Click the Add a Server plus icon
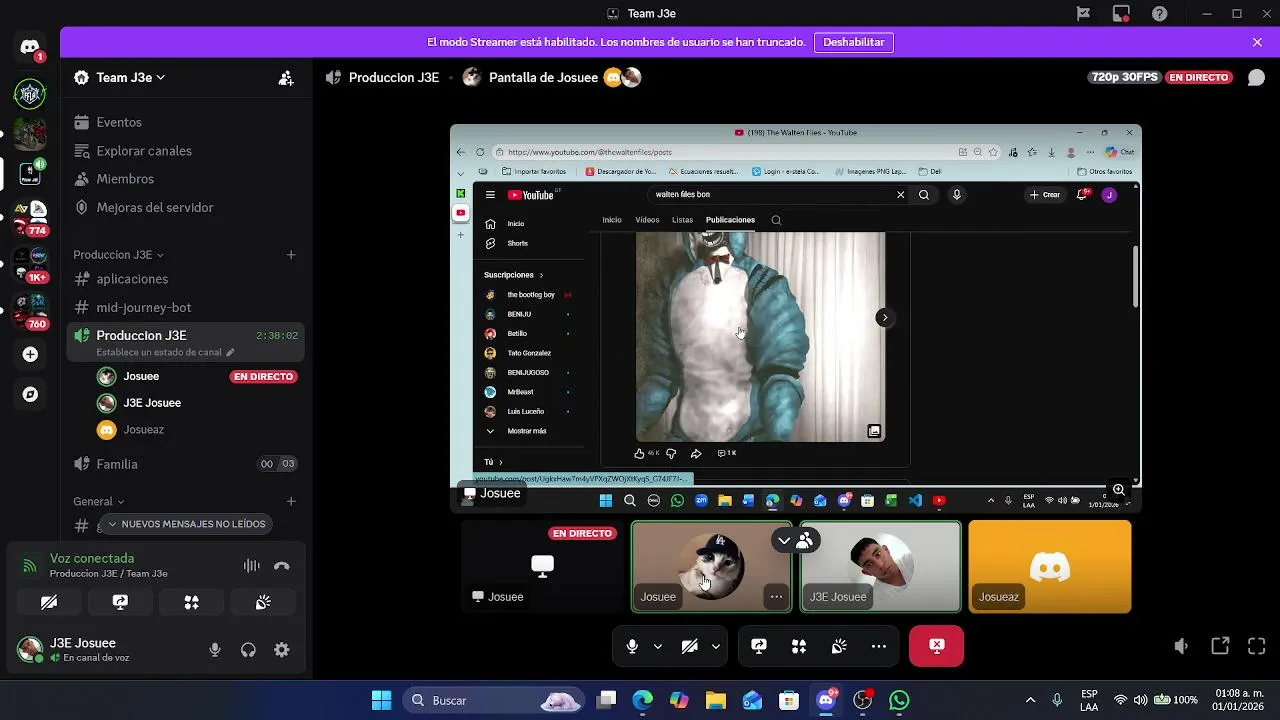Image resolution: width=1280 pixels, height=720 pixels. (30, 354)
